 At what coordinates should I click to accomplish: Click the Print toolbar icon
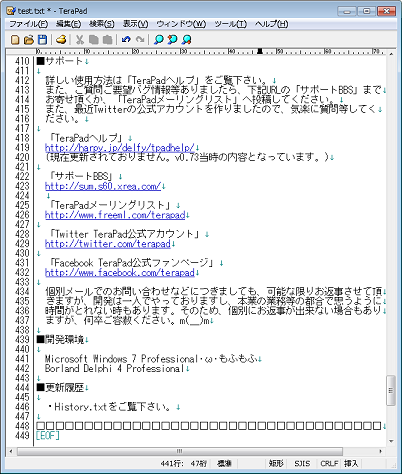(x=61, y=40)
